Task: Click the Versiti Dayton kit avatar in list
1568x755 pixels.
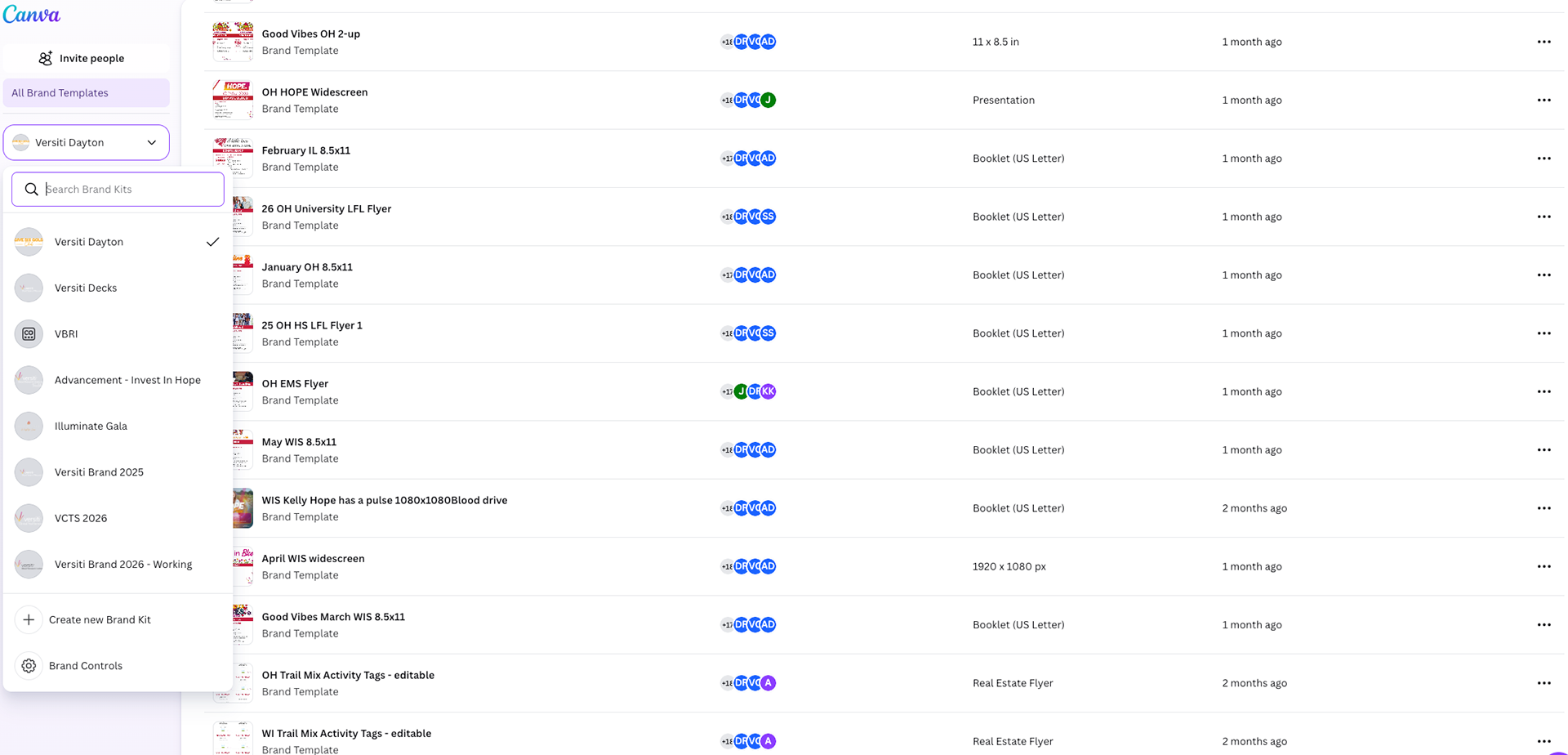Action: pos(29,242)
